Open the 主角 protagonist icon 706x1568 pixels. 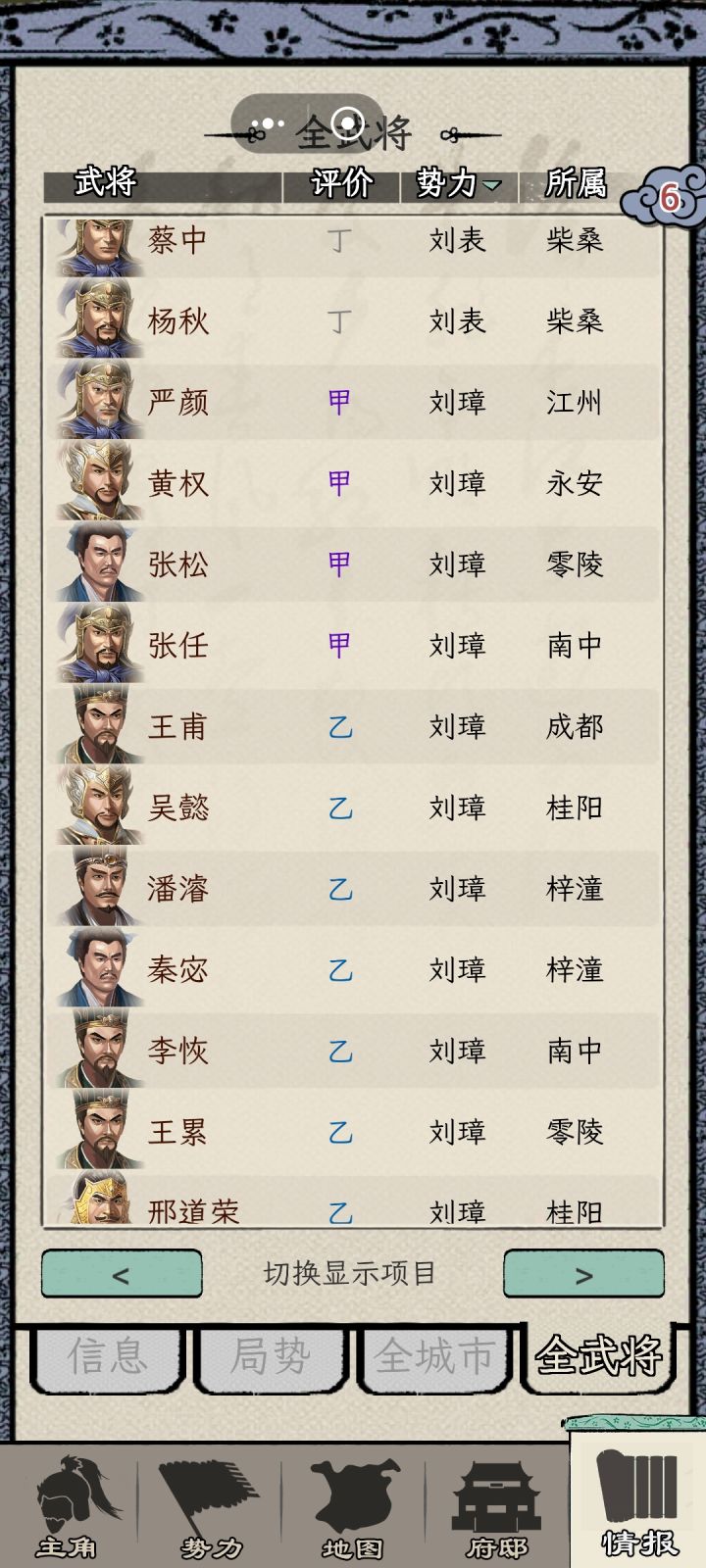[69, 1506]
